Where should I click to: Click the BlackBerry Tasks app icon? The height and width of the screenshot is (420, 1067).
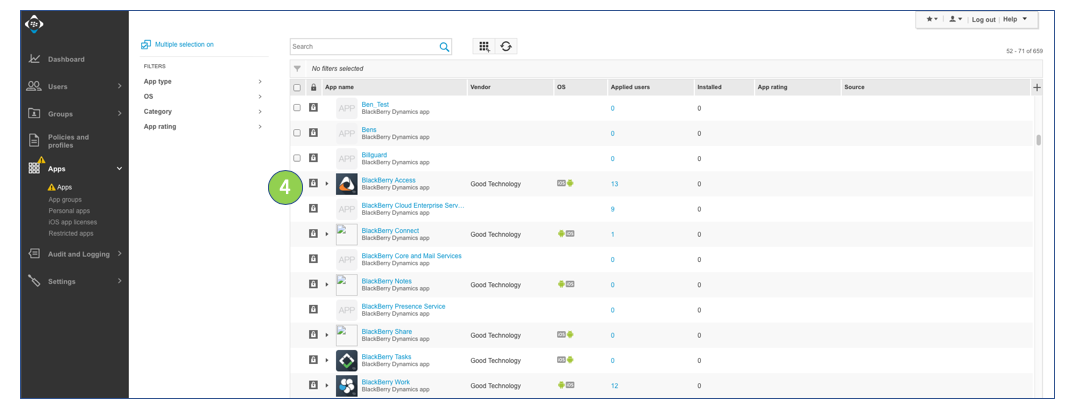[347, 361]
